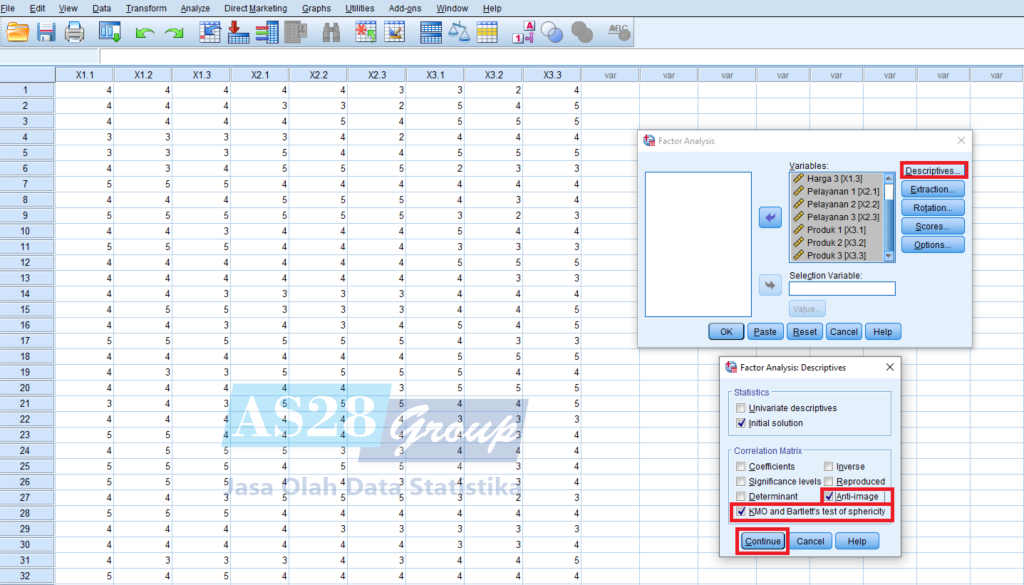
Task: Enable the Univariate descriptives checkbox
Action: [740, 408]
